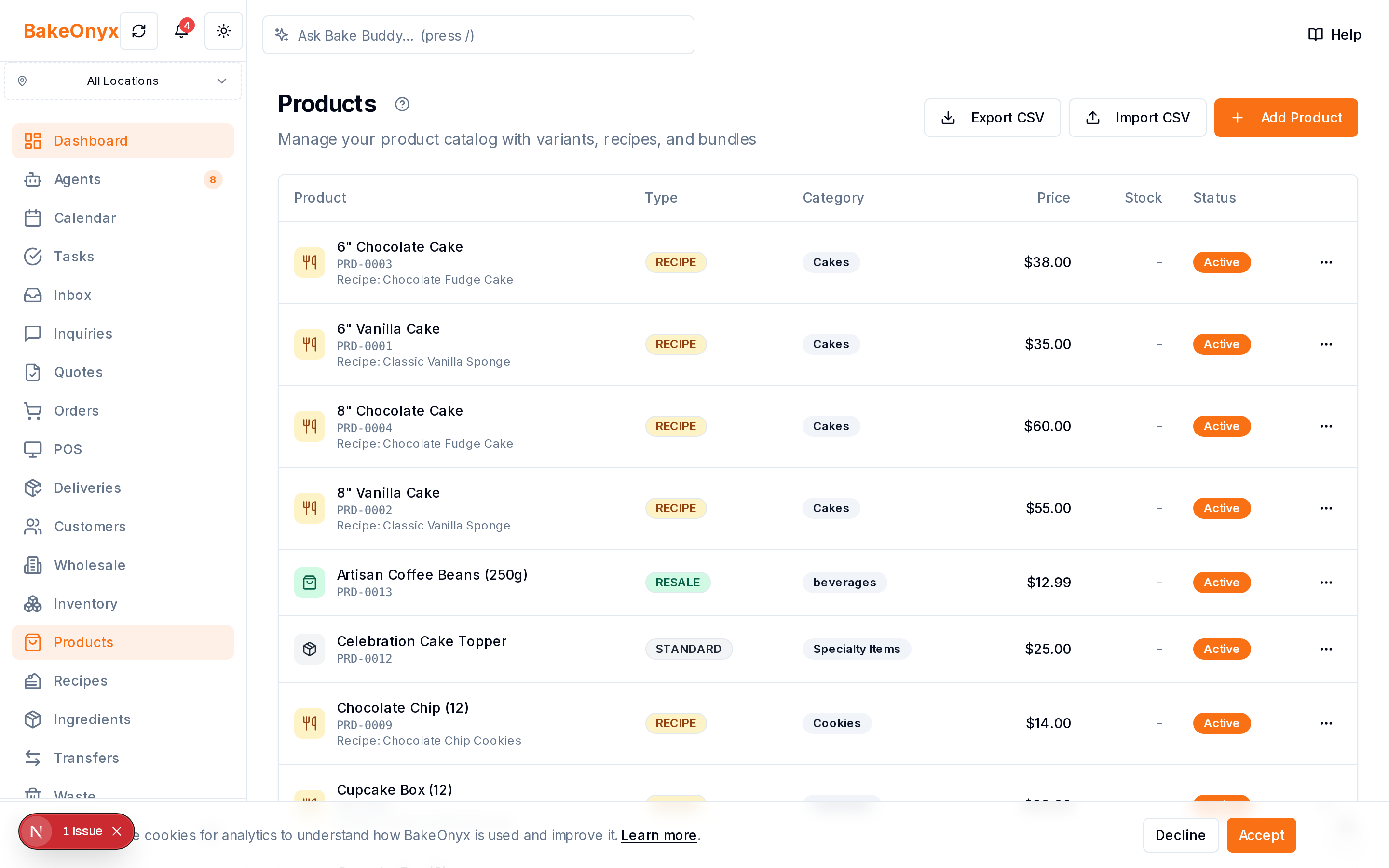Open the Orders cart icon in sidebar
Image resolution: width=1389 pixels, height=868 pixels.
point(33,411)
